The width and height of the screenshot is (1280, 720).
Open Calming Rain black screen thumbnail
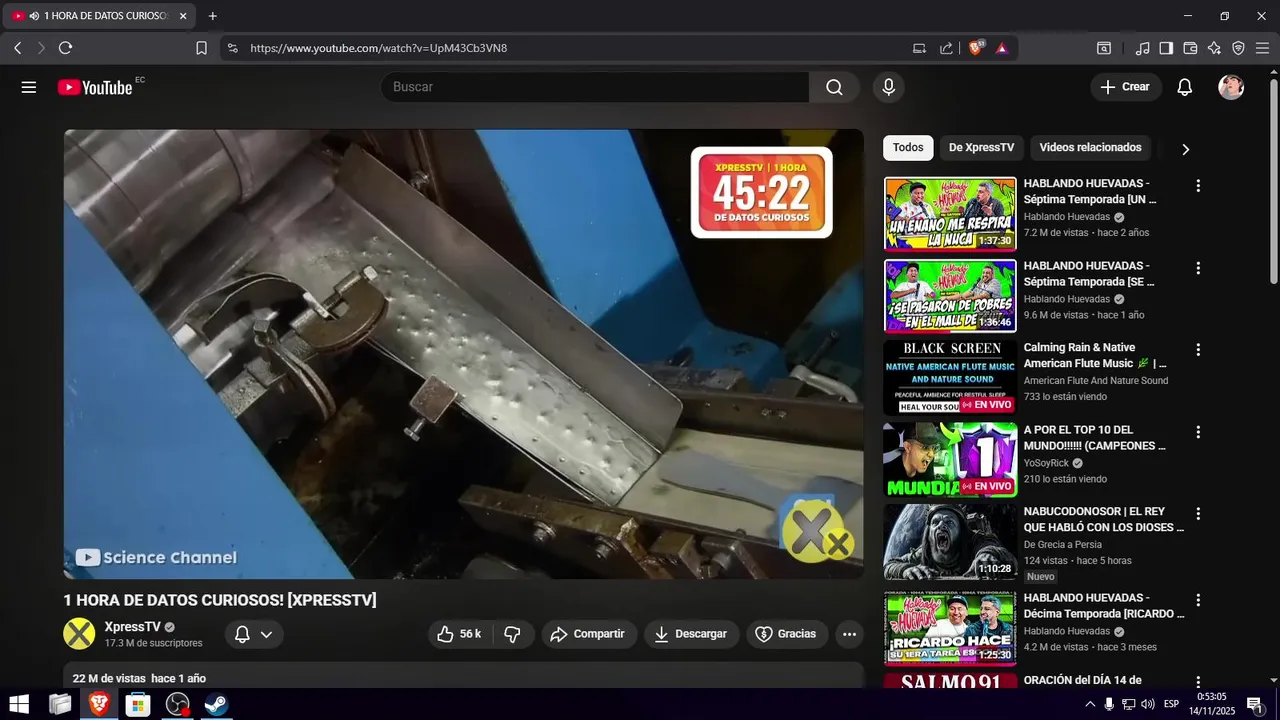[x=950, y=378]
